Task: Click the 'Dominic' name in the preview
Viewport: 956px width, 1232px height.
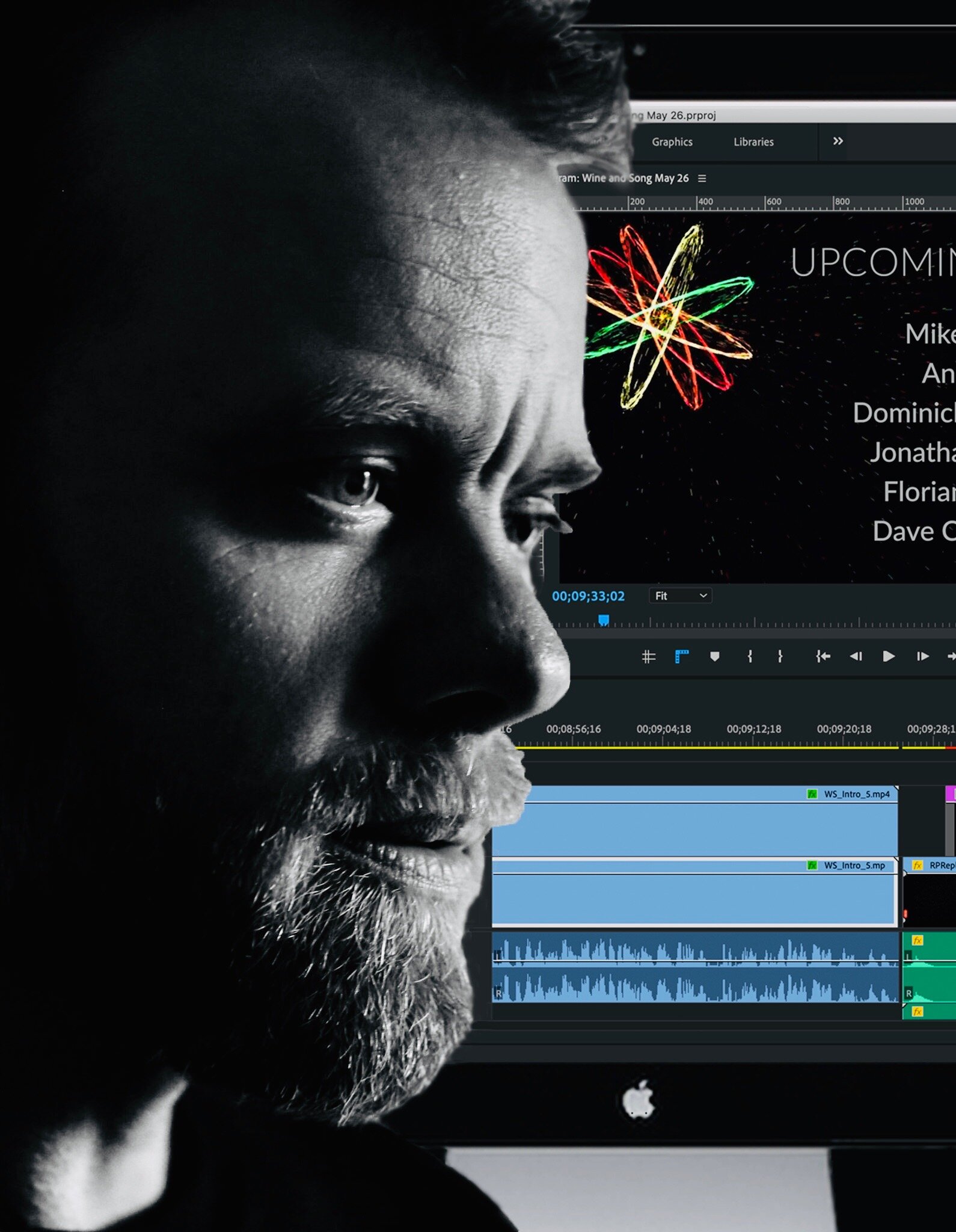Action: click(x=904, y=413)
